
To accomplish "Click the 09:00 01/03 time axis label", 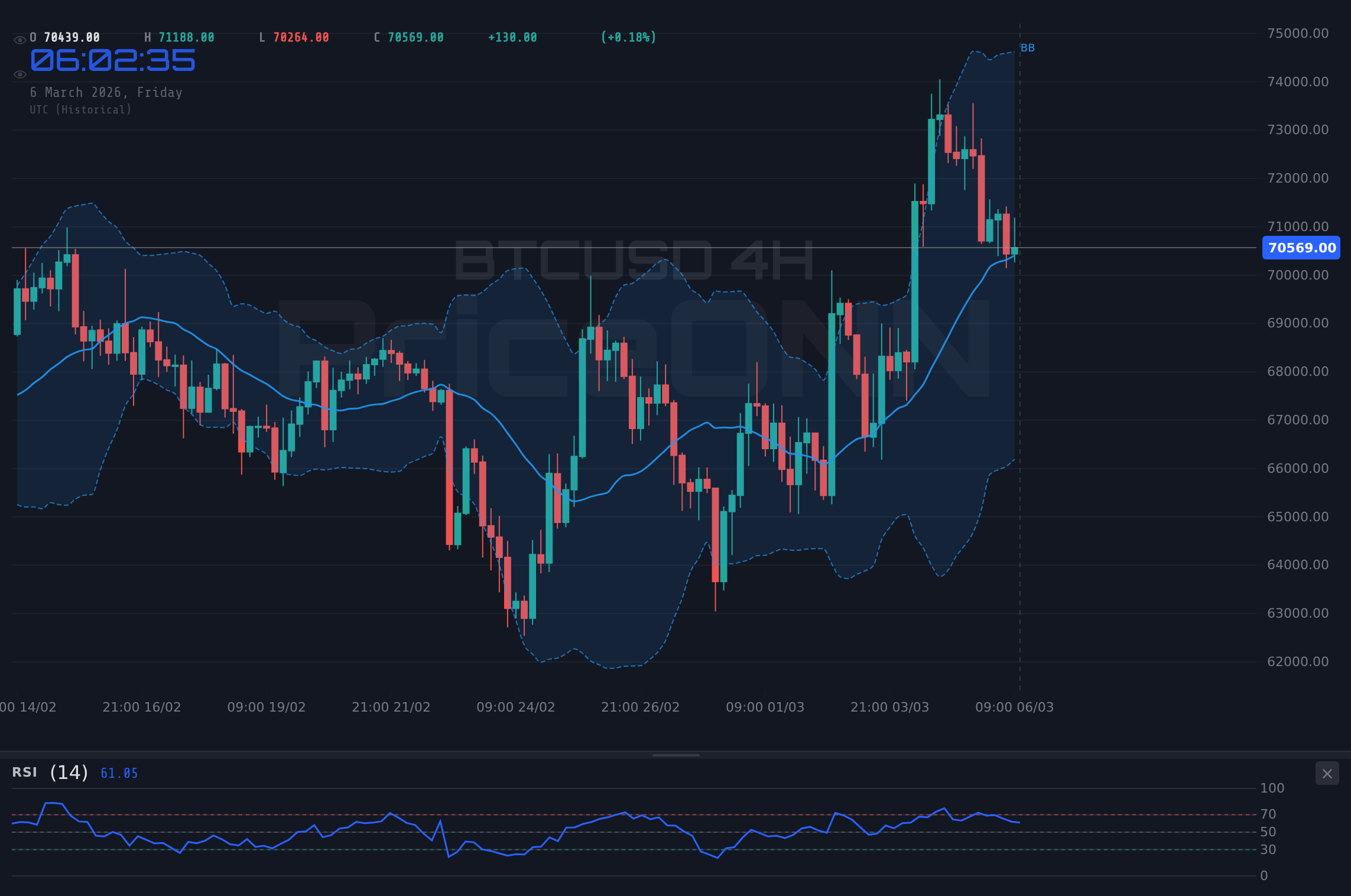I will coord(765,707).
